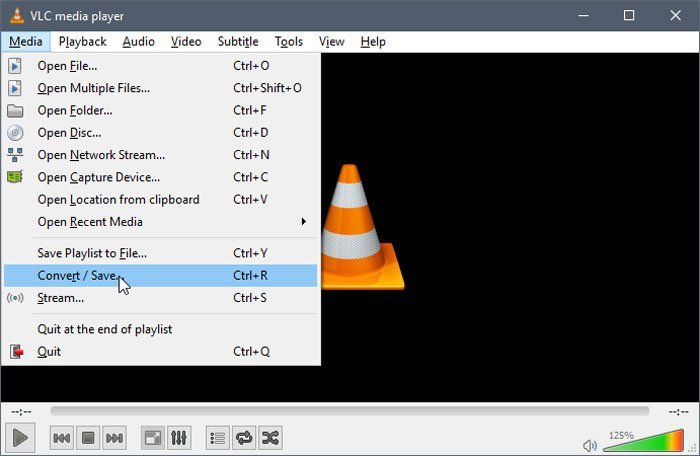Click the Open File menu icon
The image size is (700, 456).
click(15, 66)
